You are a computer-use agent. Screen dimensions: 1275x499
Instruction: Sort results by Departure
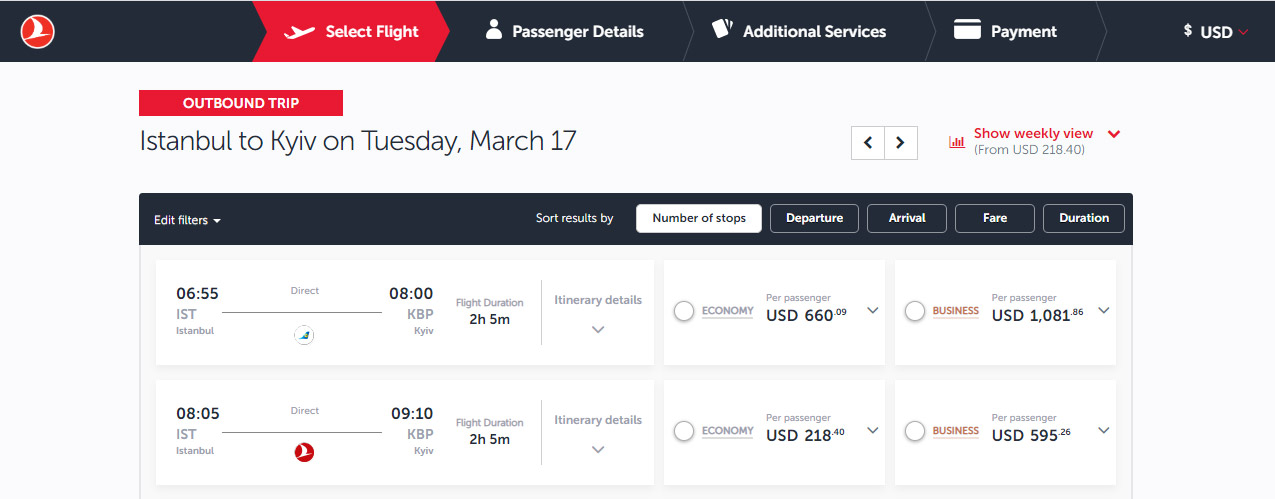click(814, 218)
